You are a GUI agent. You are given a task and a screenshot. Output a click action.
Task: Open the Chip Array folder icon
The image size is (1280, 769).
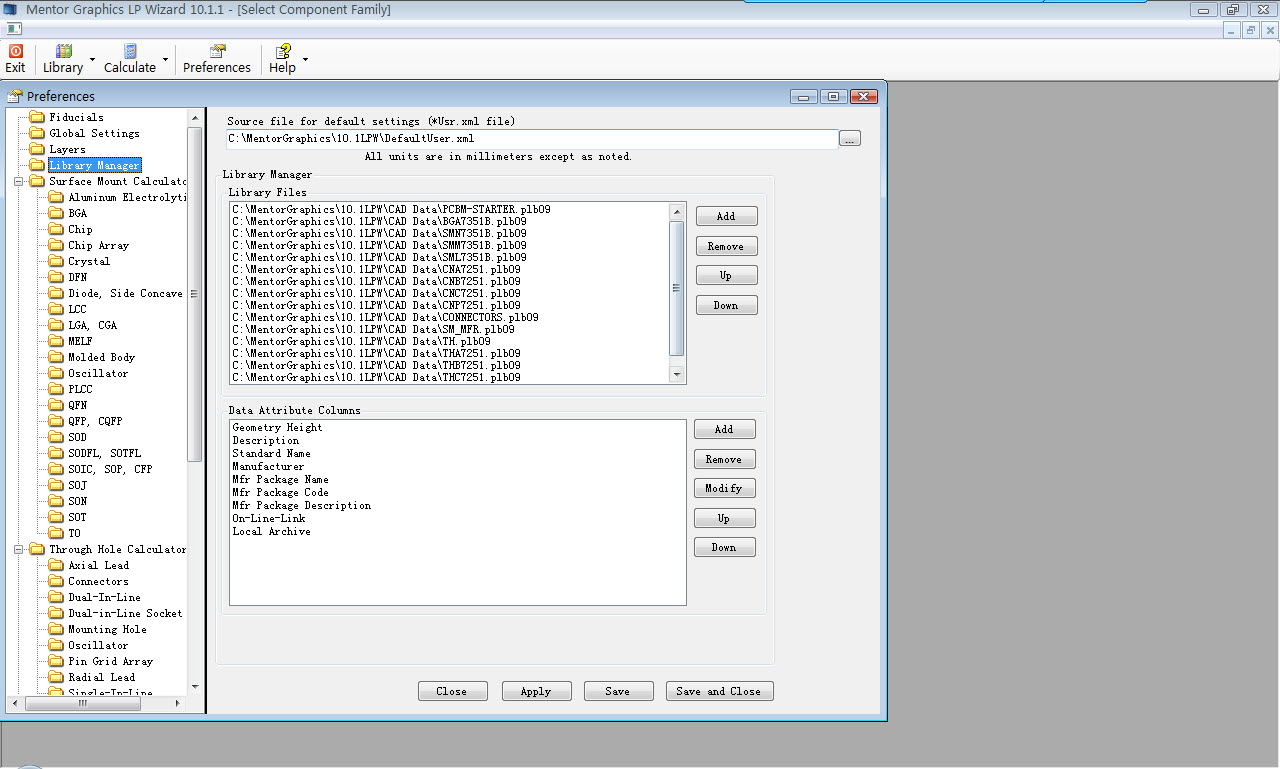[56, 245]
